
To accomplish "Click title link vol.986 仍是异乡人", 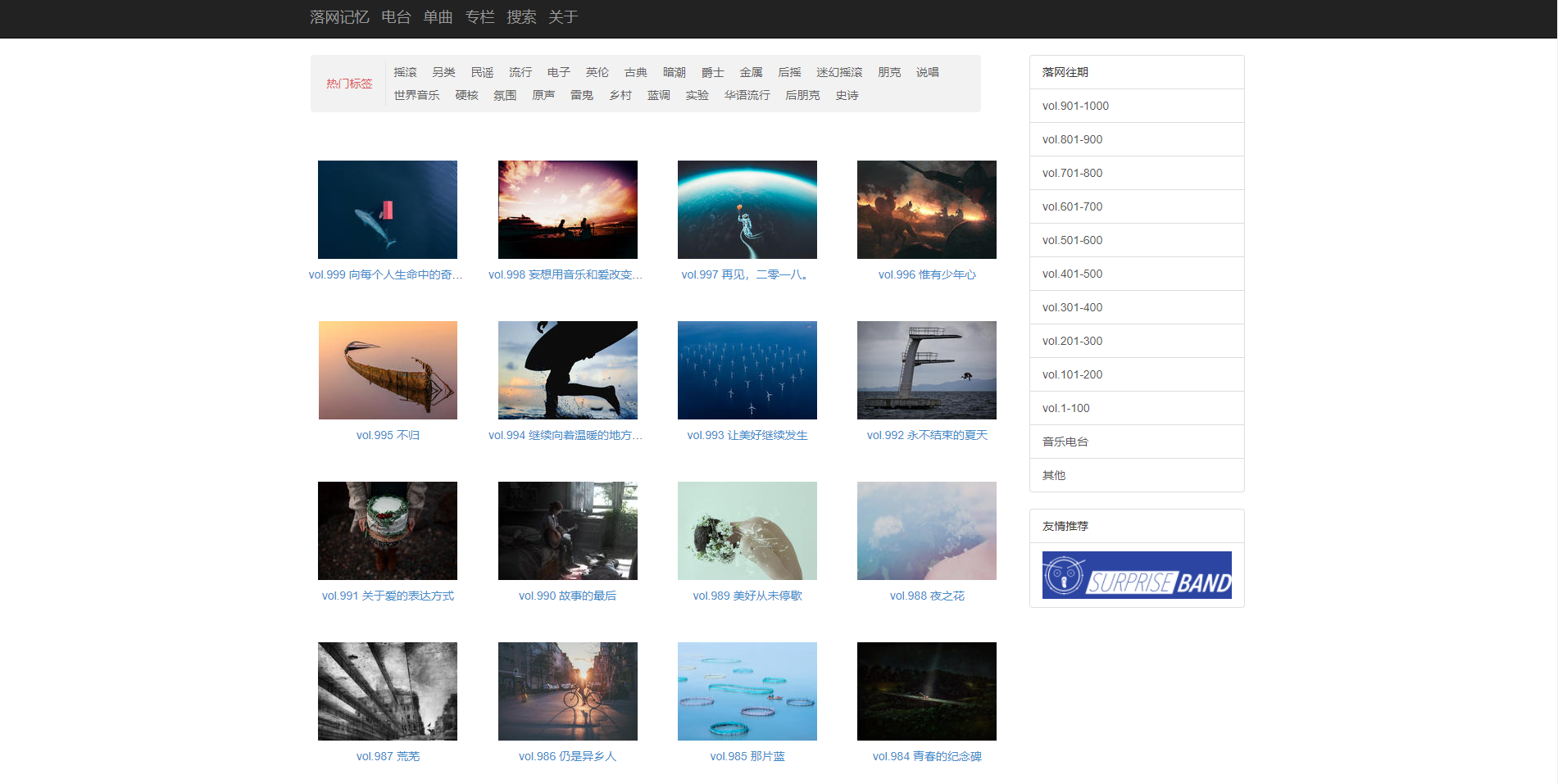I will (567, 756).
